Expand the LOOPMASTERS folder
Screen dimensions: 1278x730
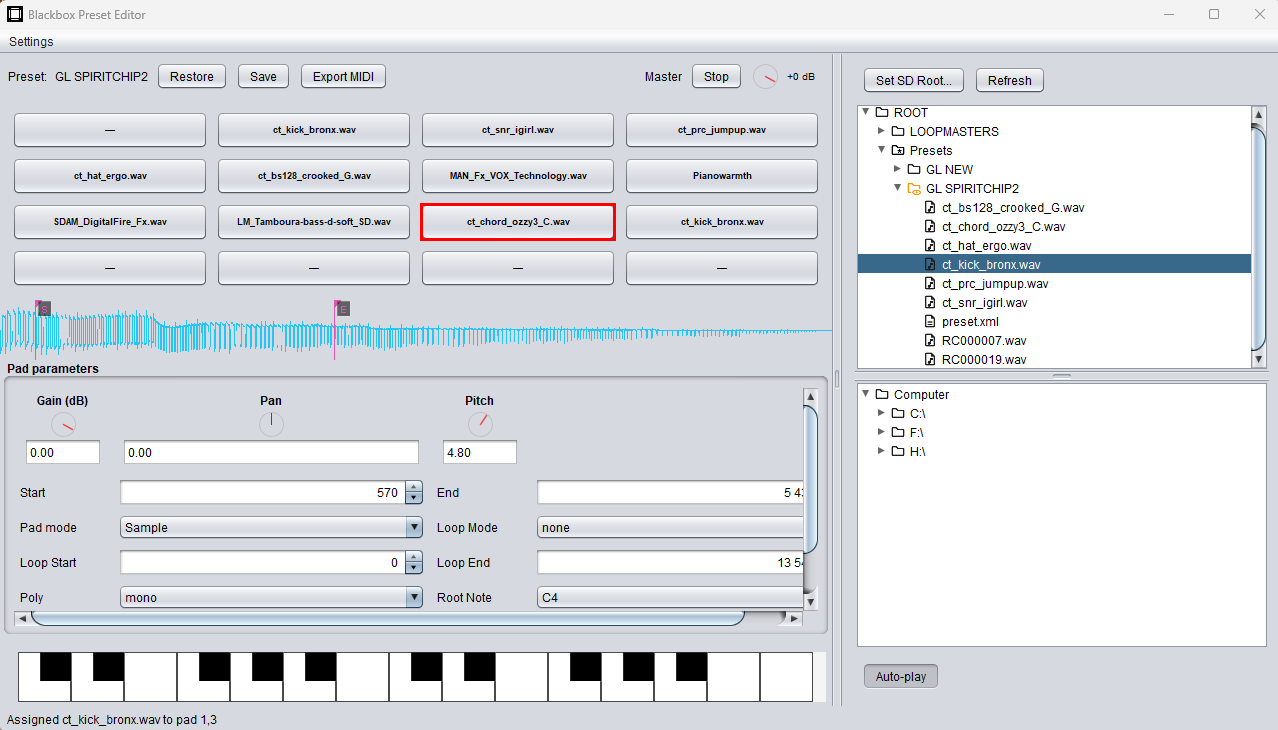click(881, 132)
